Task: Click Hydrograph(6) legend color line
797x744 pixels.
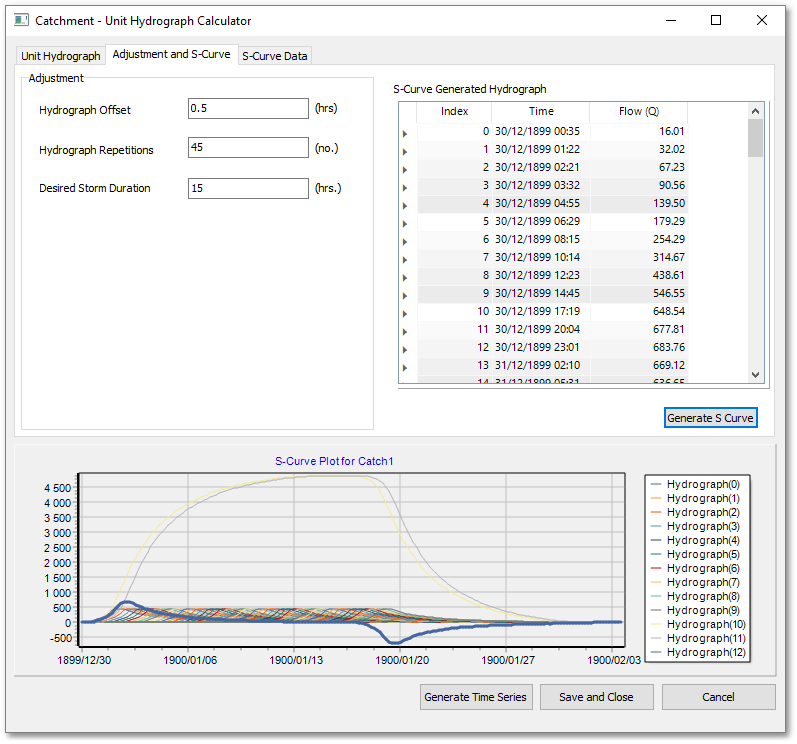Action: (x=656, y=568)
